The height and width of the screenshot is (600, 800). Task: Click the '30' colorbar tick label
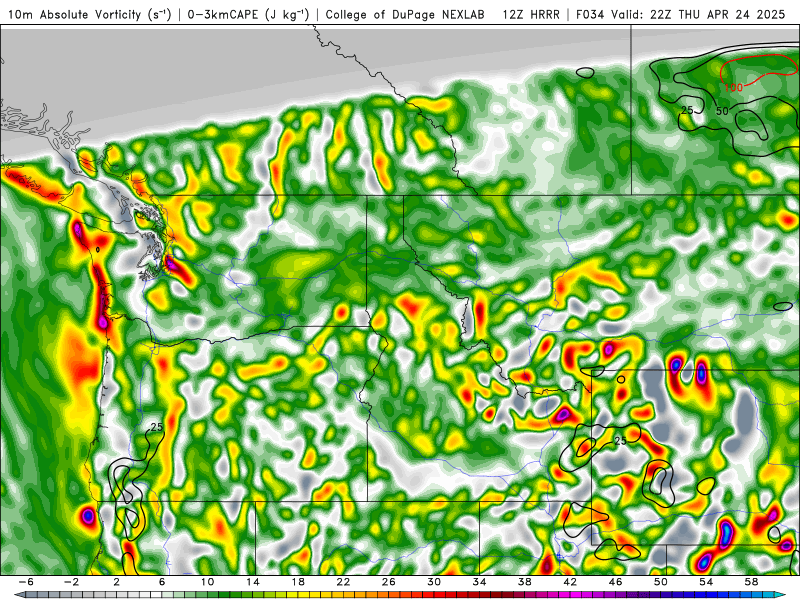[434, 582]
